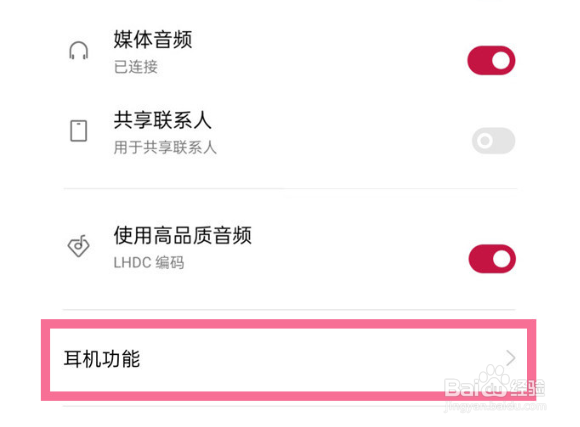Enable the 共享联系人 switch
Image resolution: width=580 pixels, height=427 pixels.
(x=493, y=141)
